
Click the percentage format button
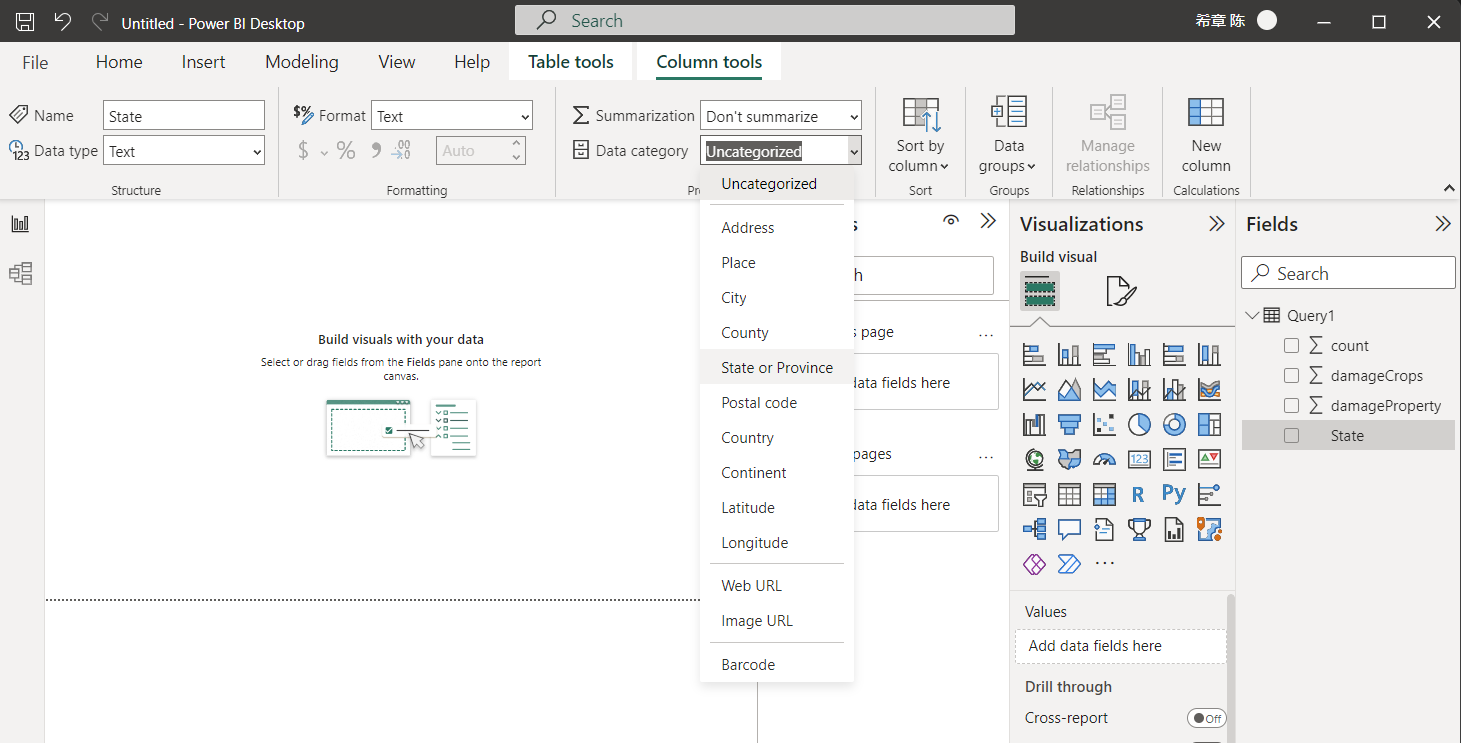click(x=346, y=151)
